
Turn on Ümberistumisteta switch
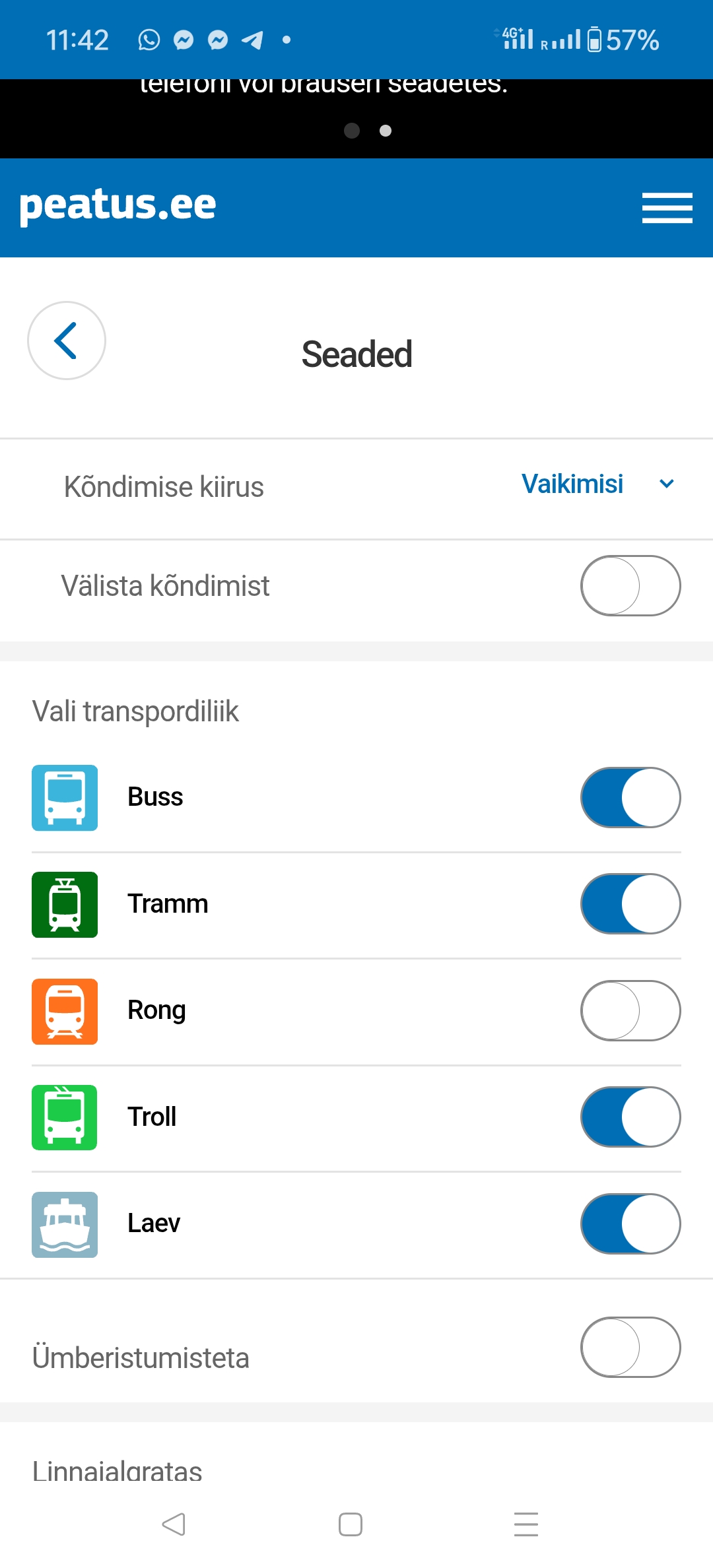pos(630,1347)
